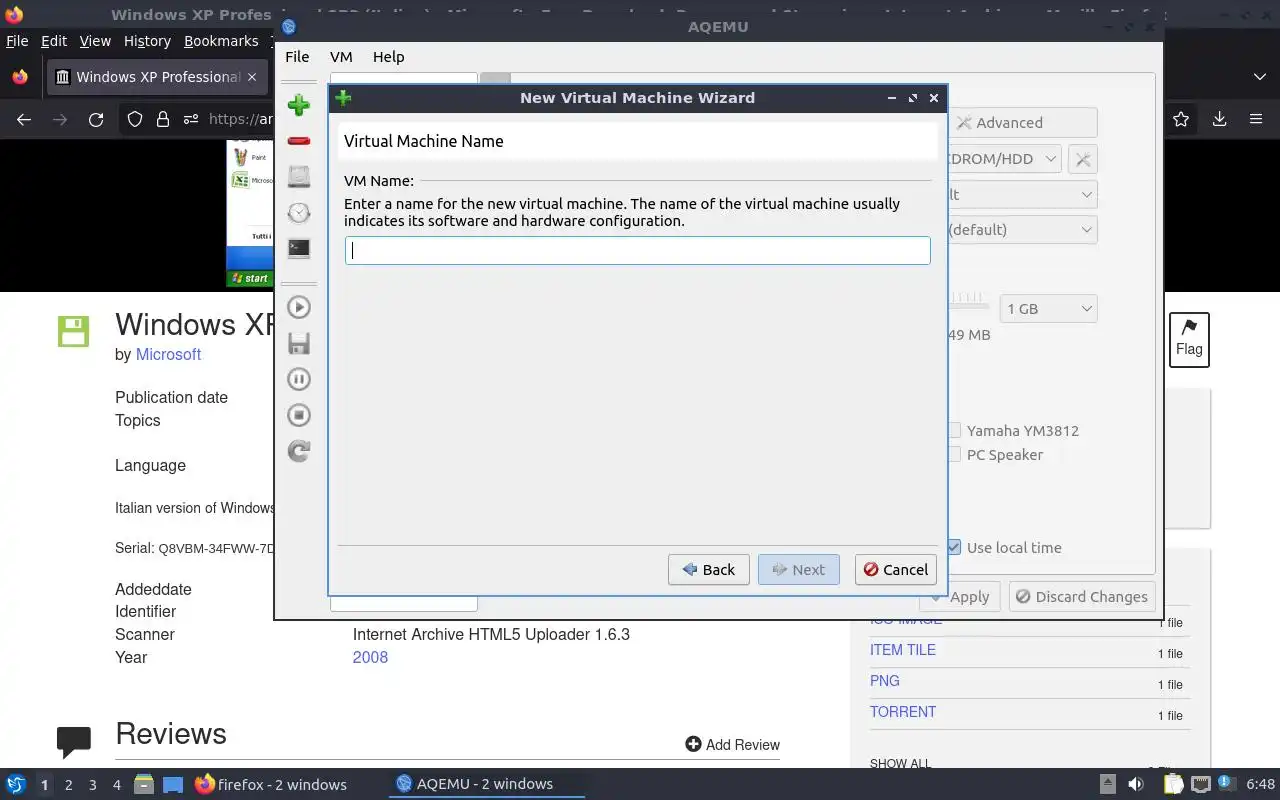
Task: Open the AQEMU File menu
Action: [297, 57]
